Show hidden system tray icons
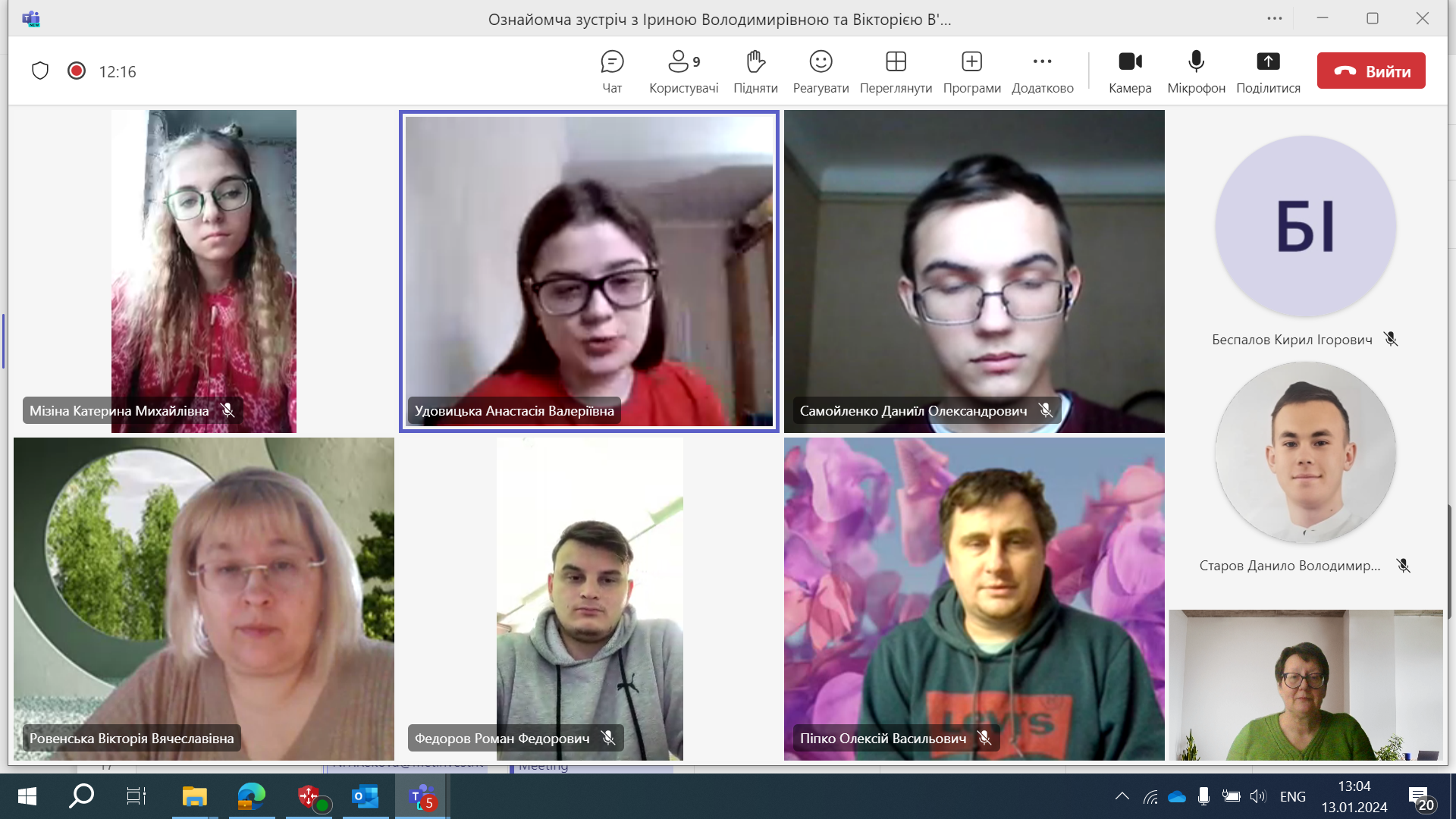Screen dimensions: 1456x819 tap(1122, 796)
